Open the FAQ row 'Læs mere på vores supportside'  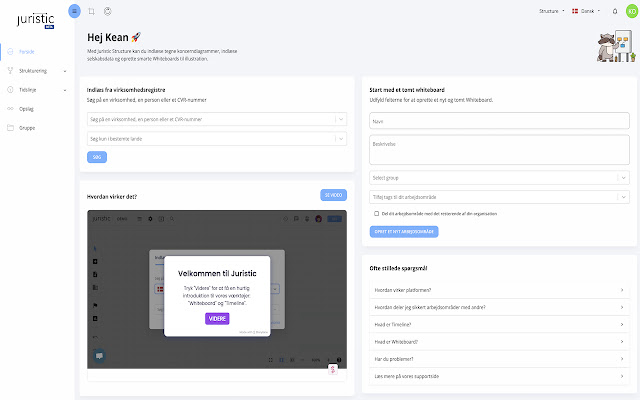(499, 376)
